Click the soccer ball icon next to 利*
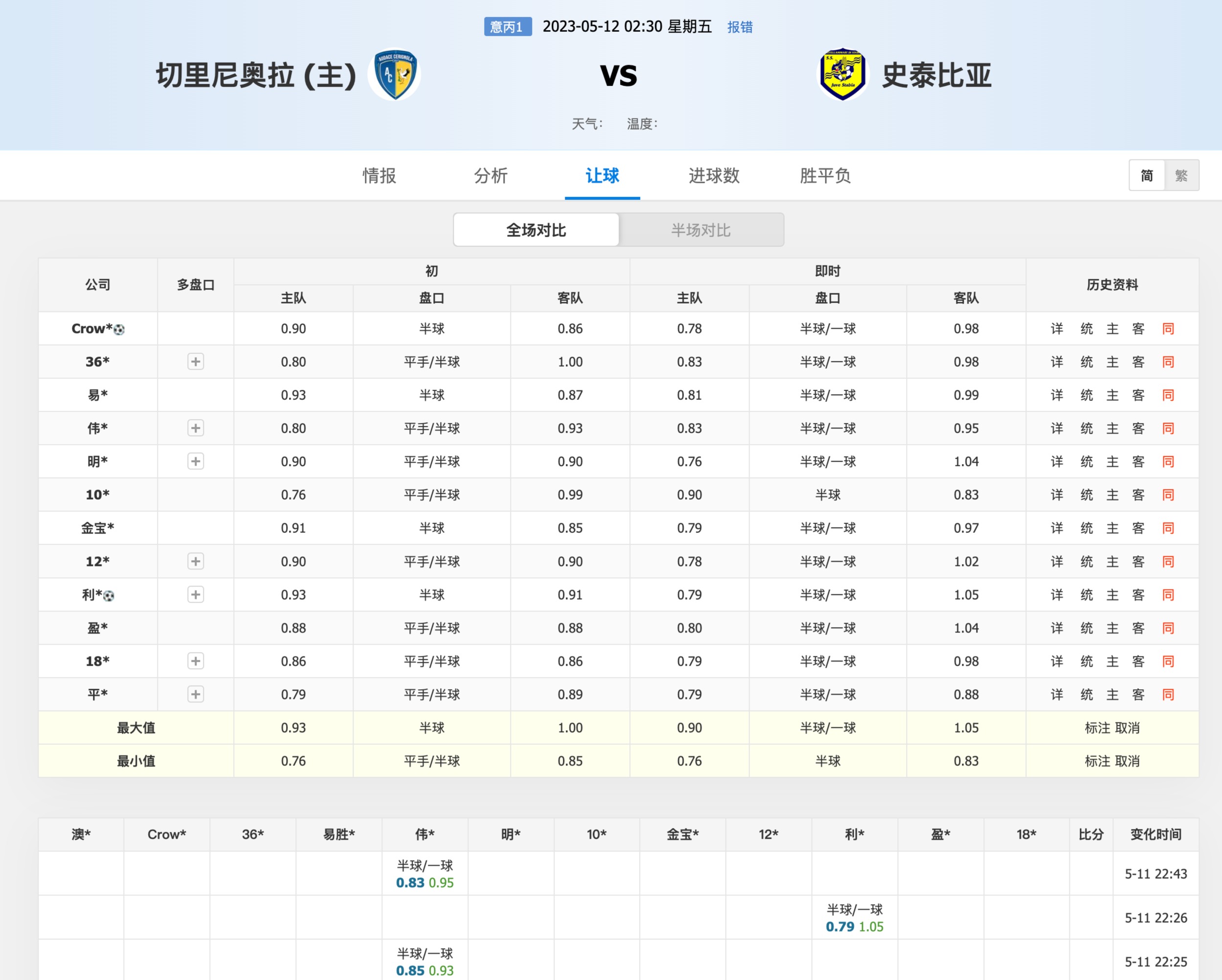Screen dimensions: 1222x980 tap(109, 595)
